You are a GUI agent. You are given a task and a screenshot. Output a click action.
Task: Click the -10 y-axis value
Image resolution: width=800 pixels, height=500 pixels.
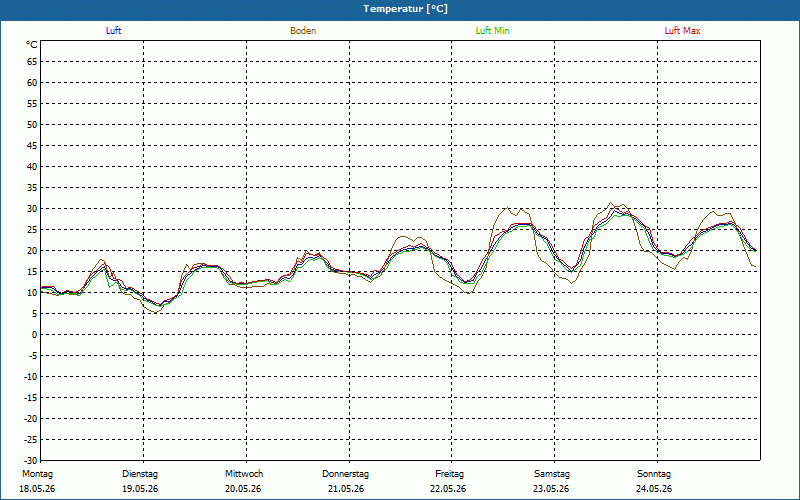[31, 377]
